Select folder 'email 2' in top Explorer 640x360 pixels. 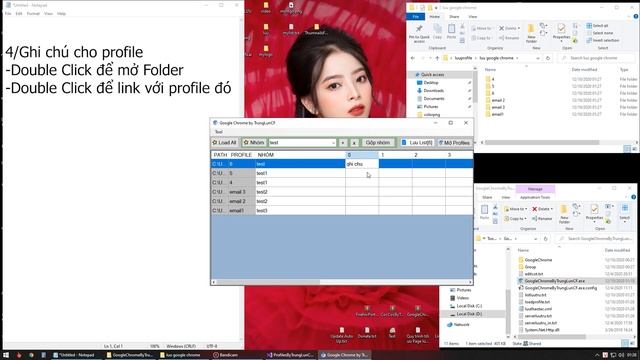point(498,100)
